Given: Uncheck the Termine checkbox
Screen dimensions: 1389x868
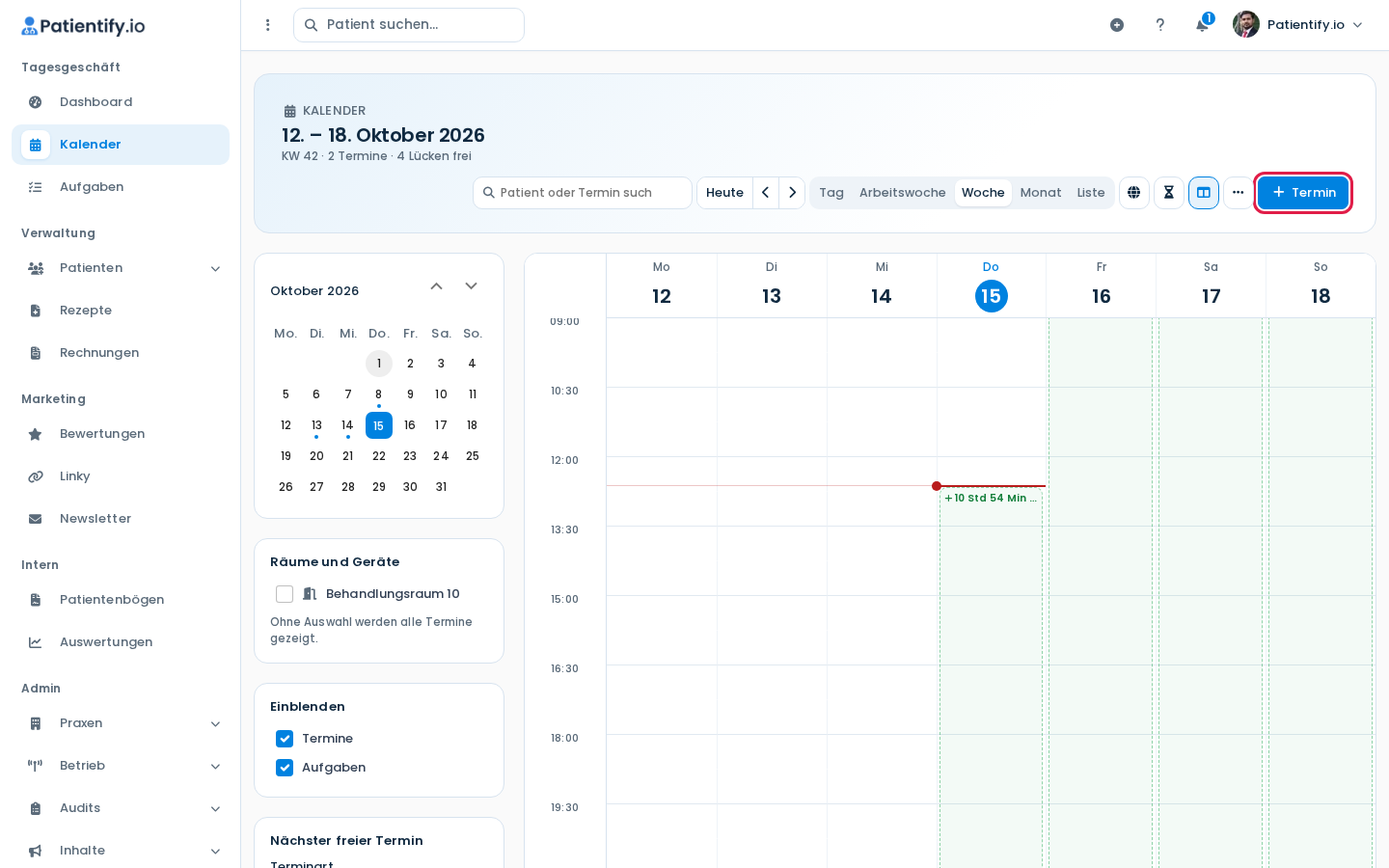Looking at the screenshot, I should click(x=285, y=739).
